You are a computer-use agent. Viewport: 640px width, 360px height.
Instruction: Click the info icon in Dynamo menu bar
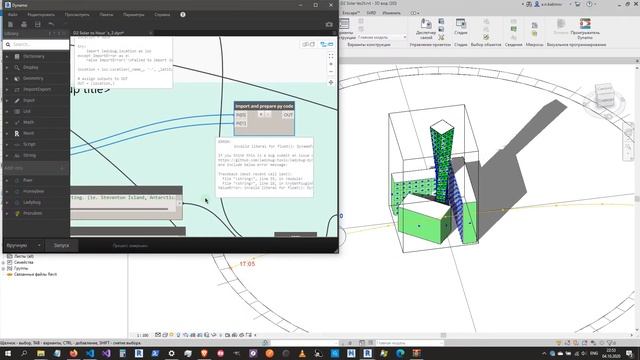pos(183,15)
